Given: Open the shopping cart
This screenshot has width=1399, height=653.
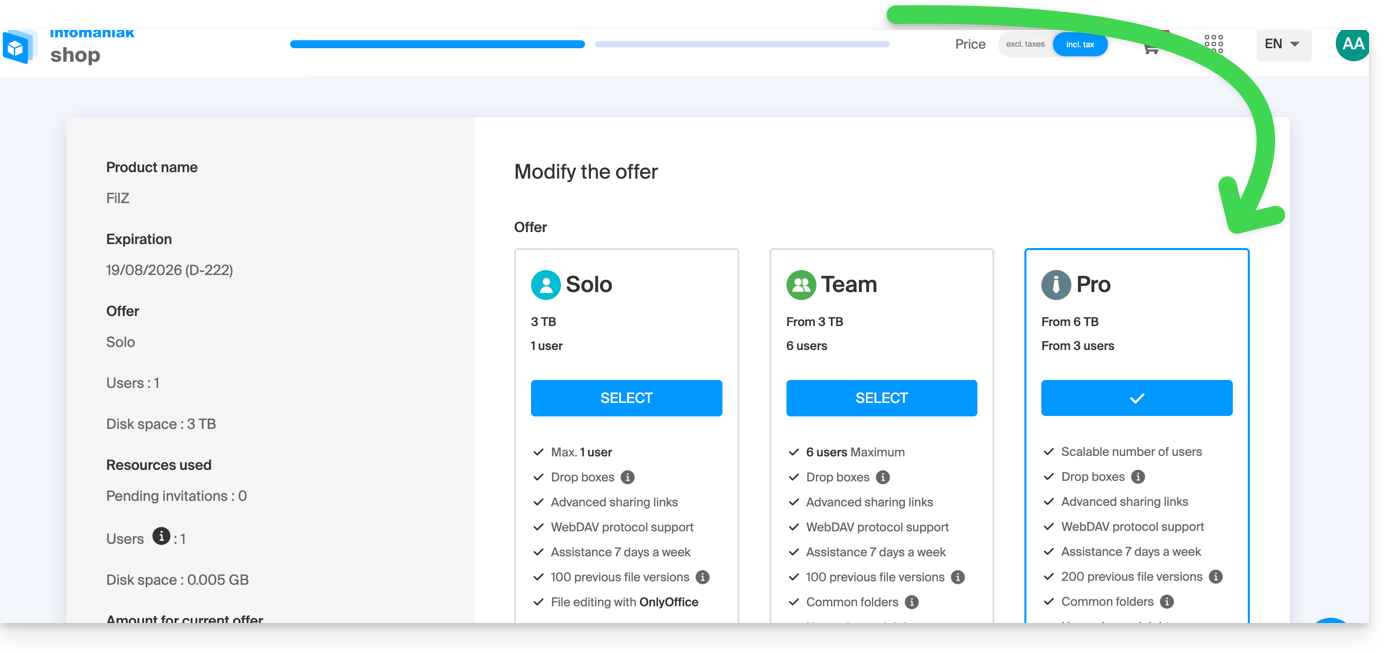Looking at the screenshot, I should click(x=1151, y=47).
